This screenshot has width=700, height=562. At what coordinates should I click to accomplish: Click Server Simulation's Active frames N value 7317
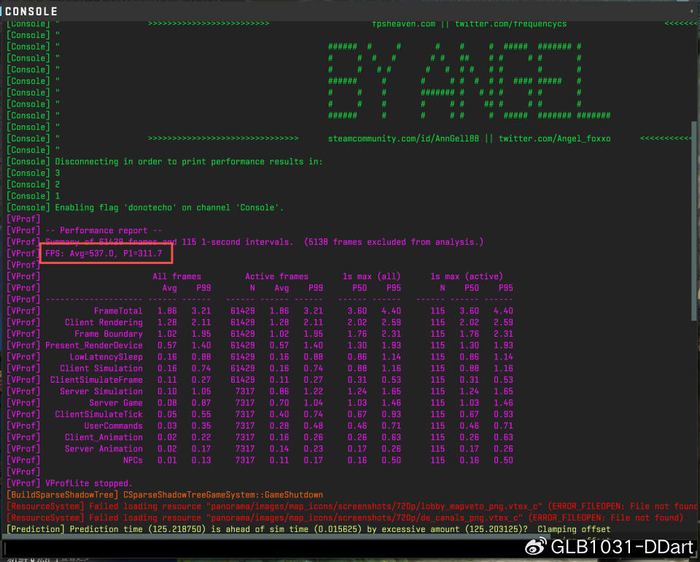[245, 391]
